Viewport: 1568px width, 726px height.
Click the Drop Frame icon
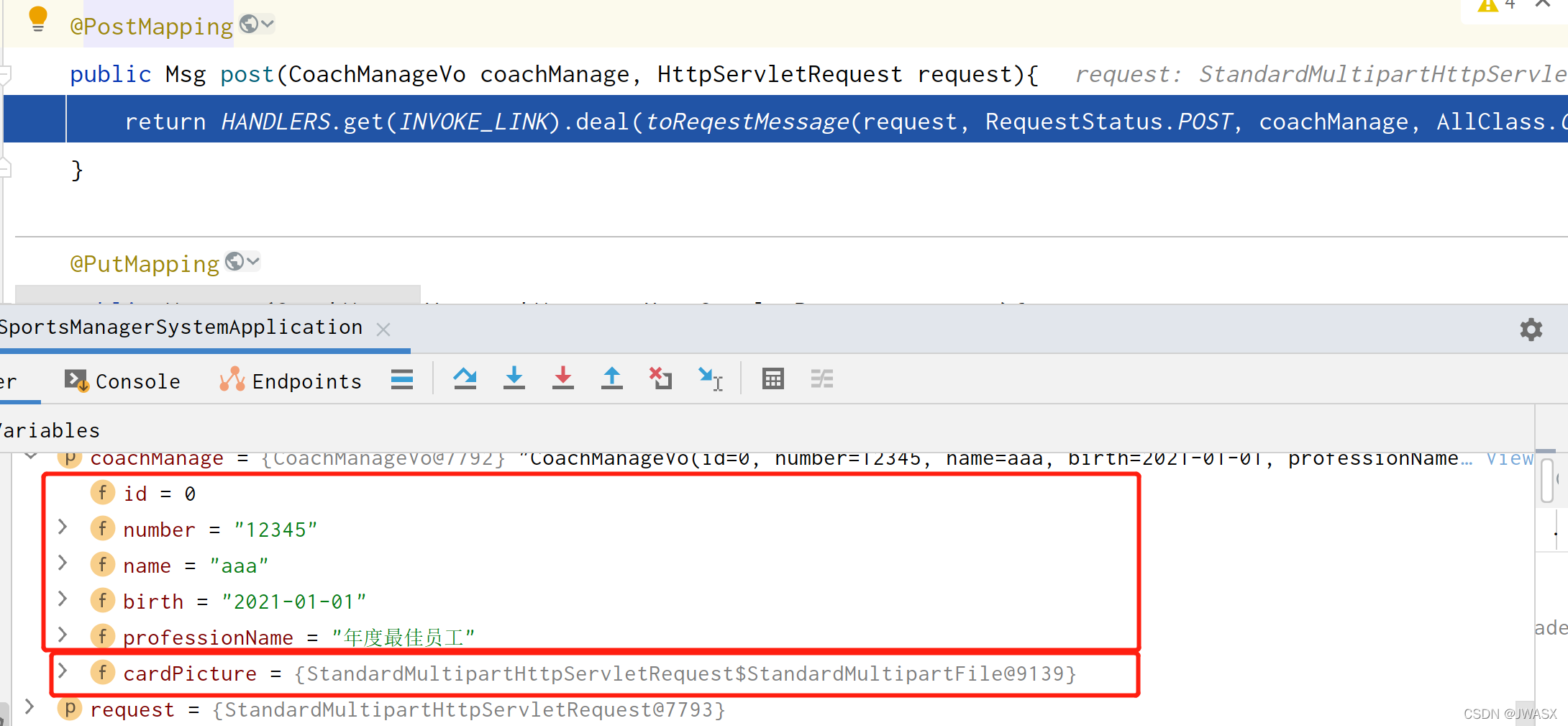click(660, 378)
